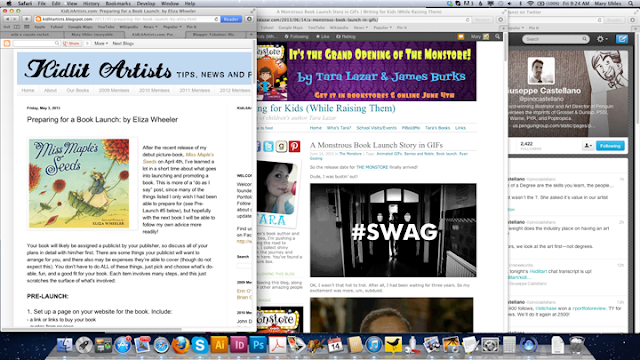The width and height of the screenshot is (640, 360).
Task: Launch Firefox from the Dock
Action: [180, 345]
